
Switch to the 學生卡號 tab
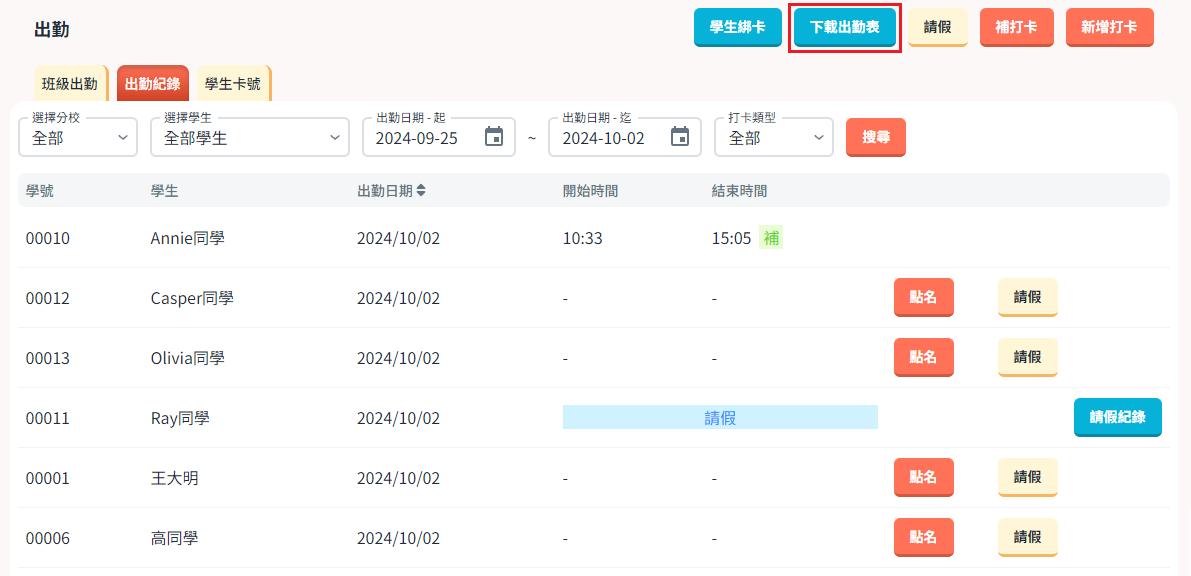tap(233, 84)
